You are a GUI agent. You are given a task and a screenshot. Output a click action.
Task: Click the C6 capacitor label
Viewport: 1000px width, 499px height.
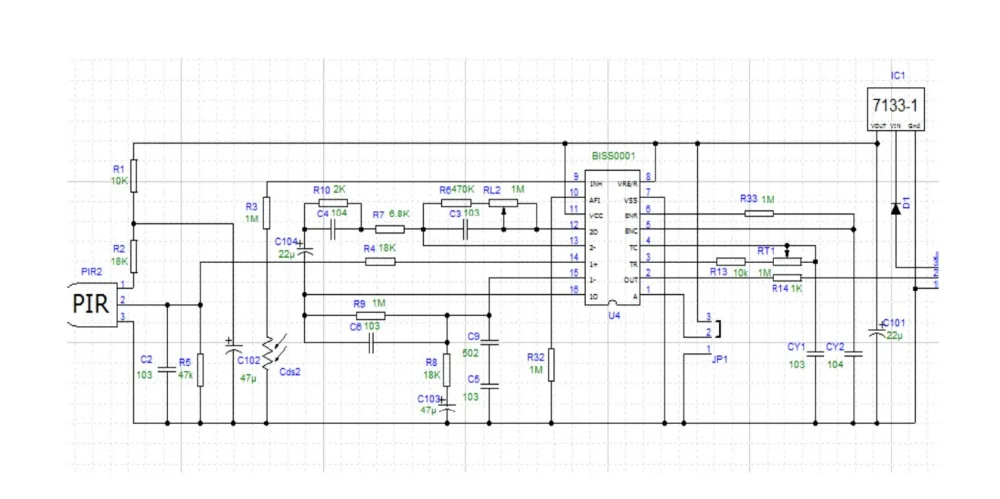coord(356,325)
